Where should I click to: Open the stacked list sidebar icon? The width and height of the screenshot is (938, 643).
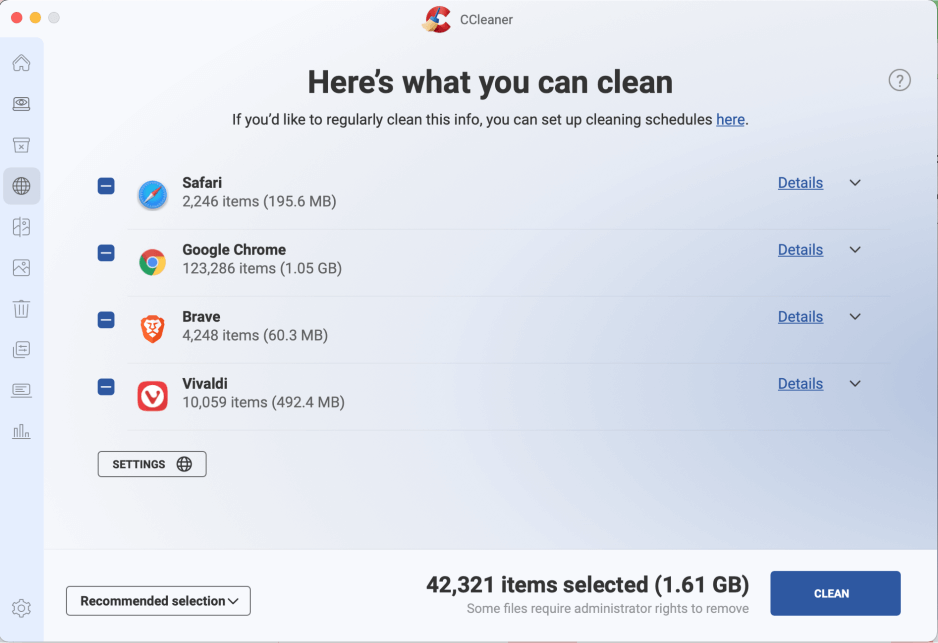pyautogui.click(x=22, y=349)
